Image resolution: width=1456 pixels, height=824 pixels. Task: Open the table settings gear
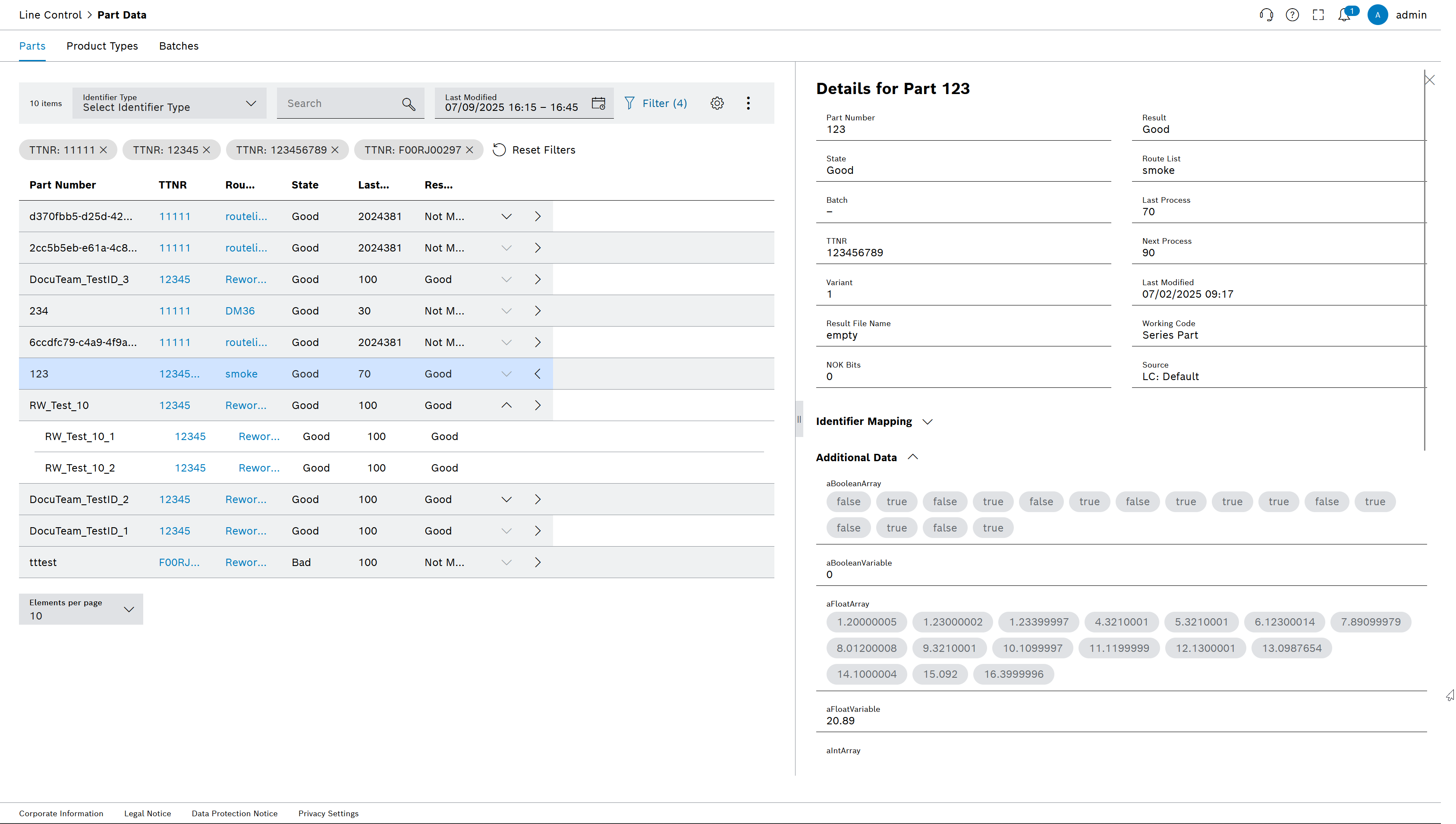pos(717,103)
